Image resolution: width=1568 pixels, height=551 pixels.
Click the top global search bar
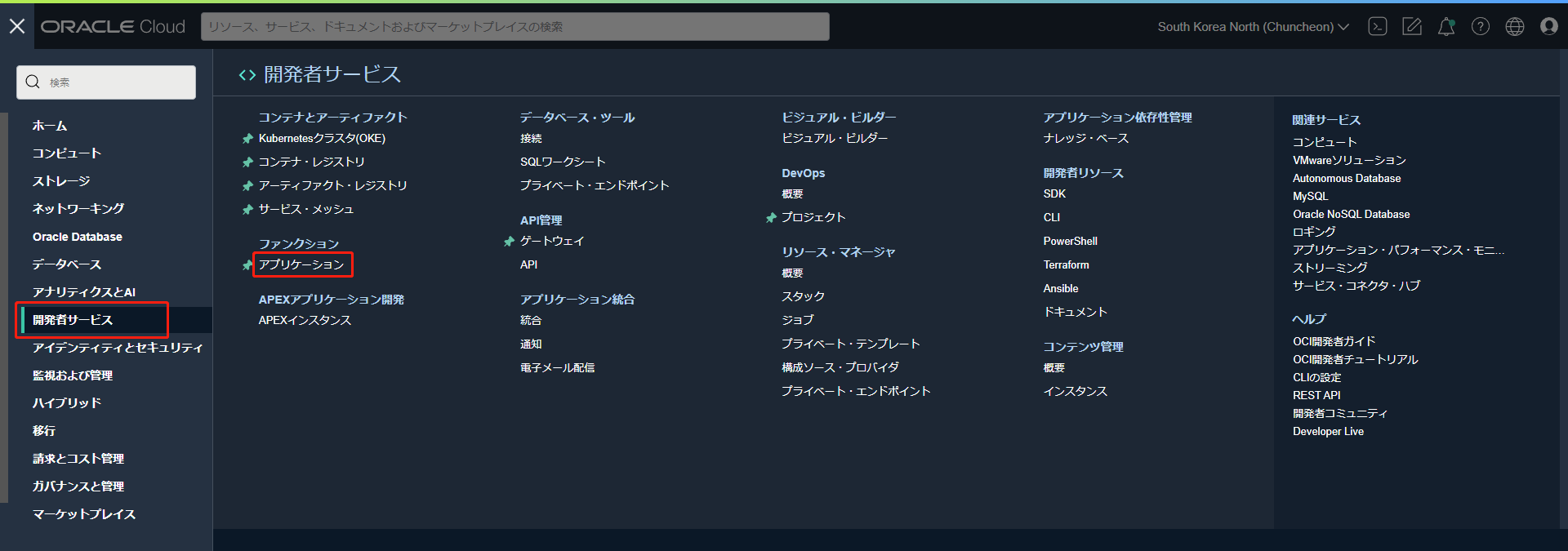tap(514, 27)
